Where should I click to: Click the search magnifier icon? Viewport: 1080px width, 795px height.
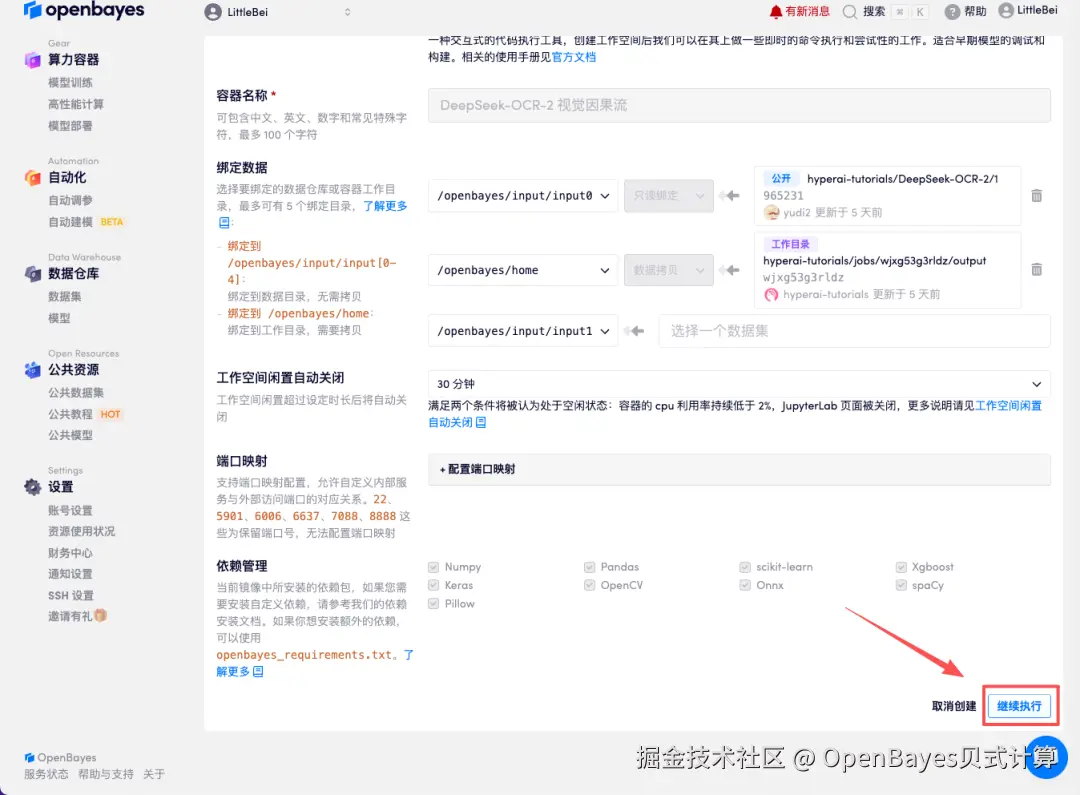(x=850, y=12)
